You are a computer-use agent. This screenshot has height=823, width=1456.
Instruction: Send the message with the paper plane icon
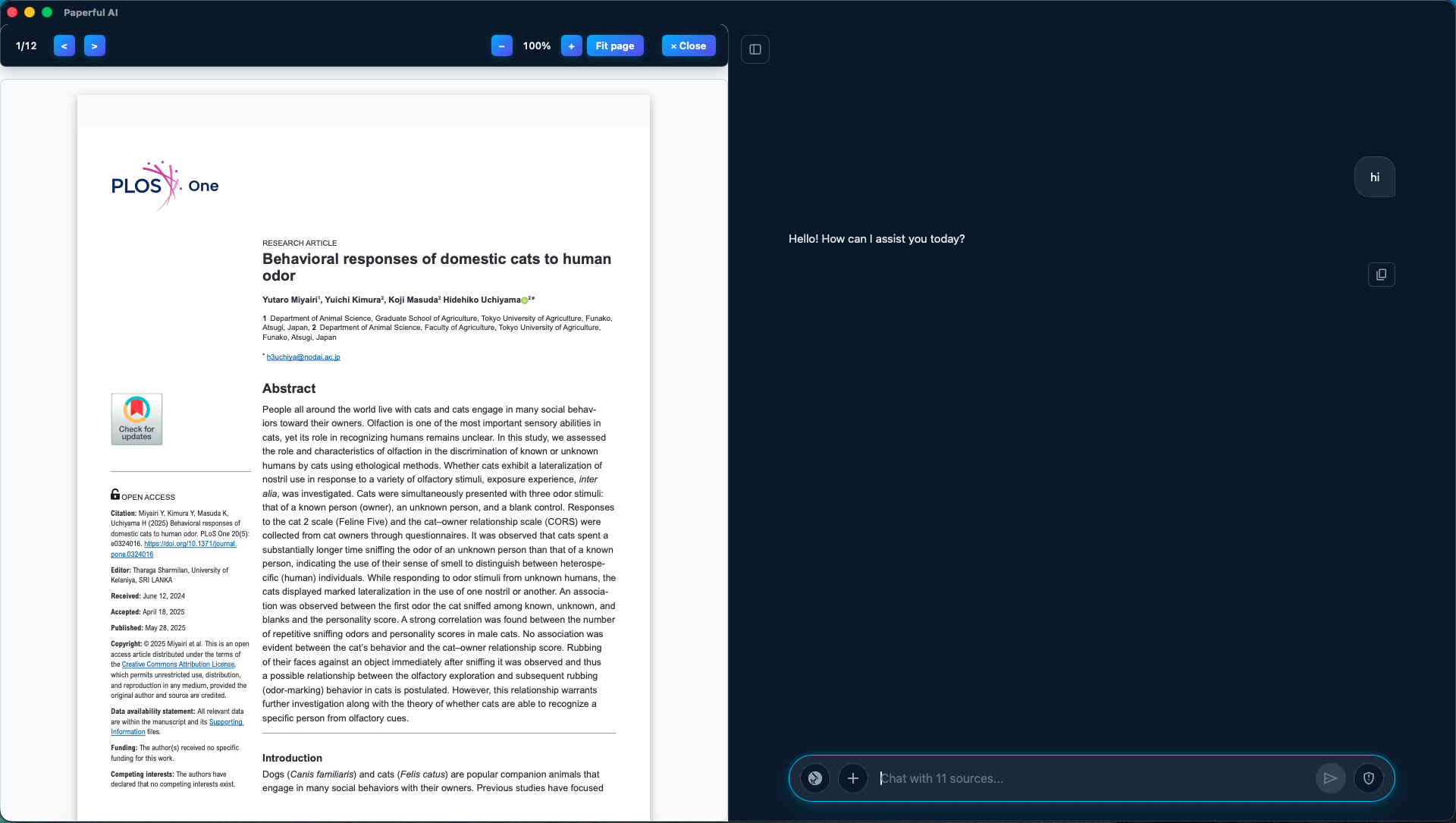[1331, 778]
